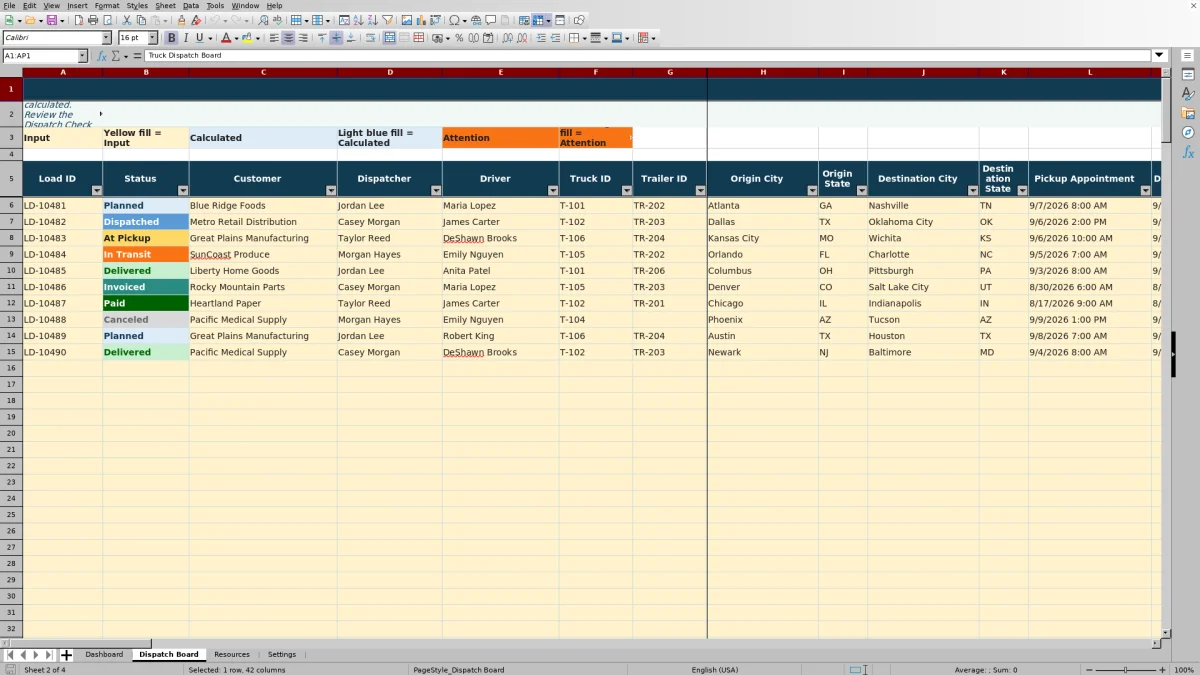Open the Status column filter dropdown
This screenshot has width=1200, height=675.
tap(183, 190)
